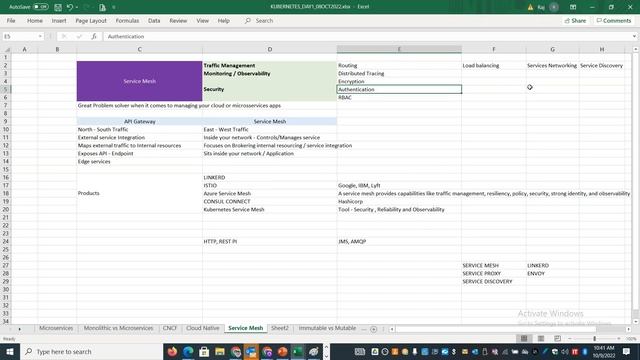Expand the Name Box dropdown arrow
Image resolution: width=640 pixels, height=360 pixels.
(40, 36)
